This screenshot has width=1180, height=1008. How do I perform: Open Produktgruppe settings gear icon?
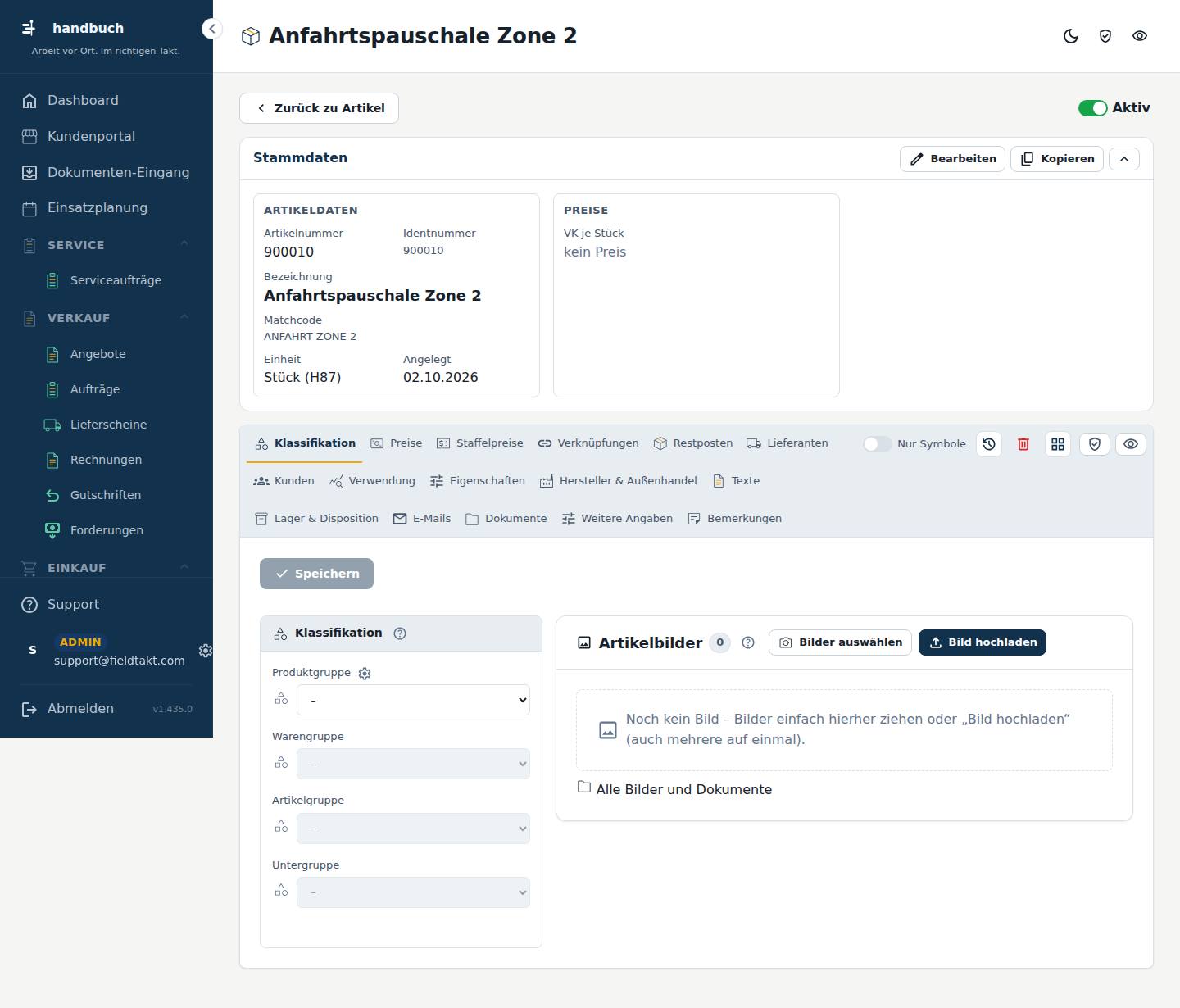click(x=365, y=674)
